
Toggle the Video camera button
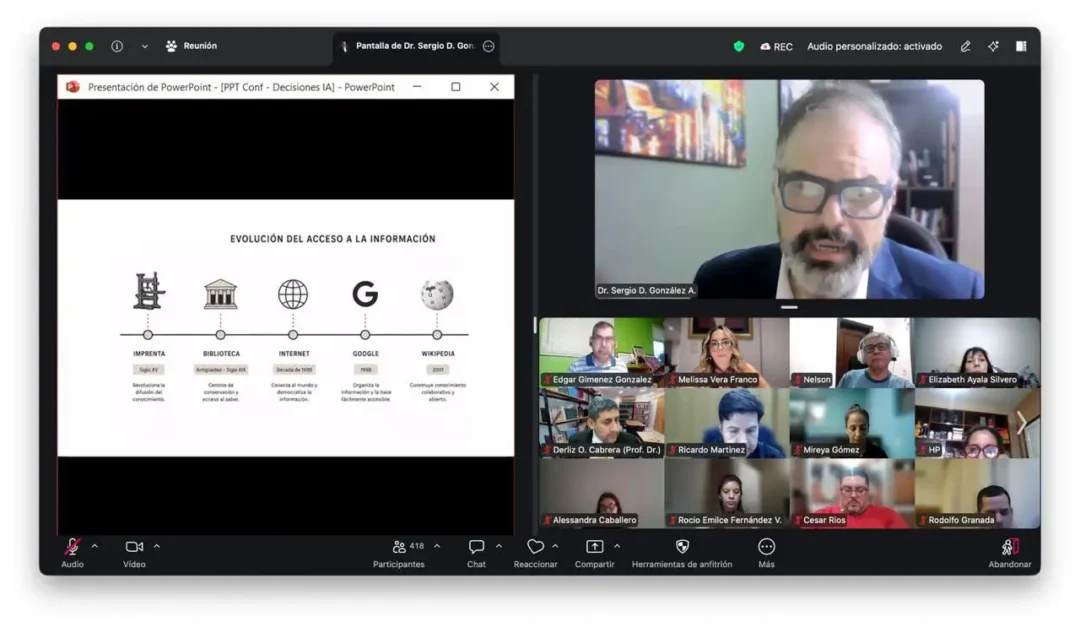(134, 546)
